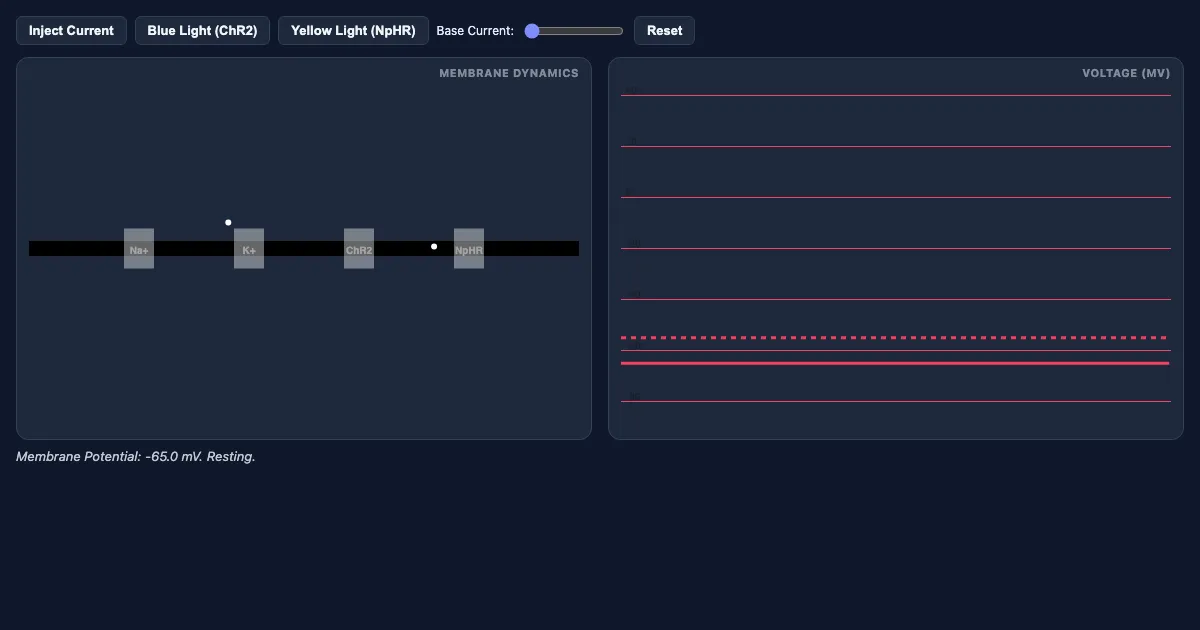Click the Inject Current button

[71, 31]
